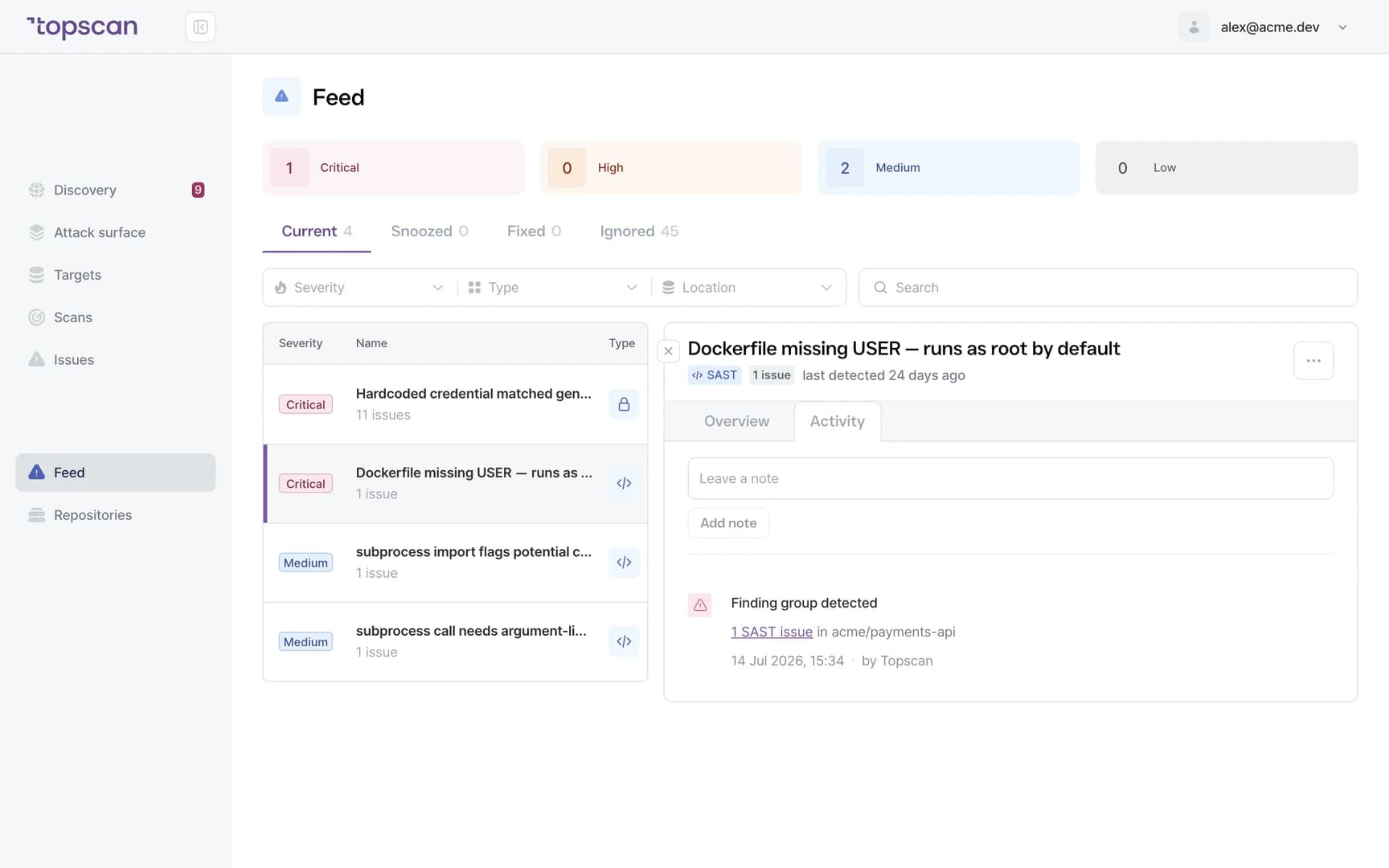Screen dimensions: 1389x868
Task: Collapse the sidebar with the panel icon
Action: click(x=200, y=27)
